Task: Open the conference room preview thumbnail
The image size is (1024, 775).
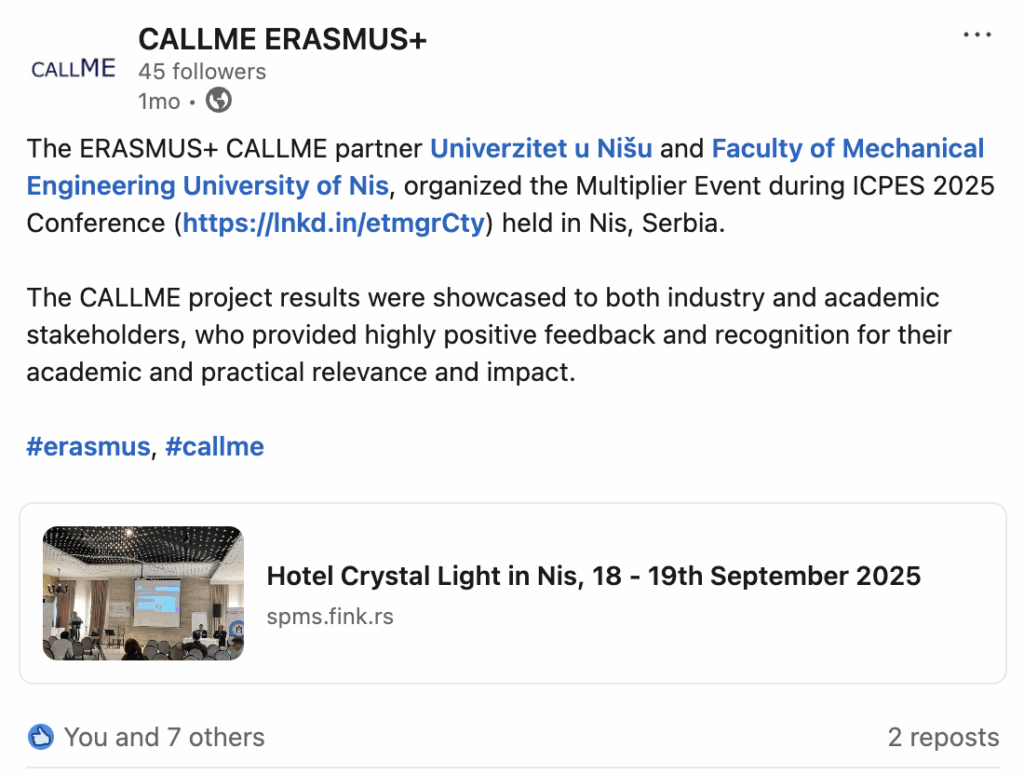Action: tap(143, 593)
